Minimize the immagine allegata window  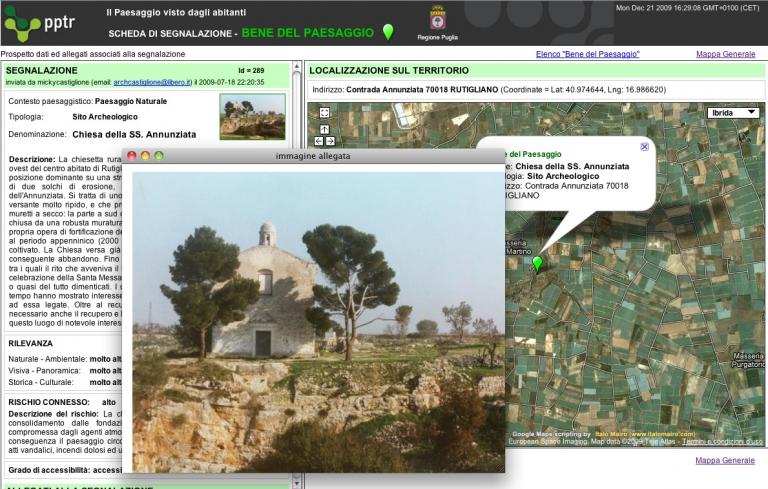[145, 156]
